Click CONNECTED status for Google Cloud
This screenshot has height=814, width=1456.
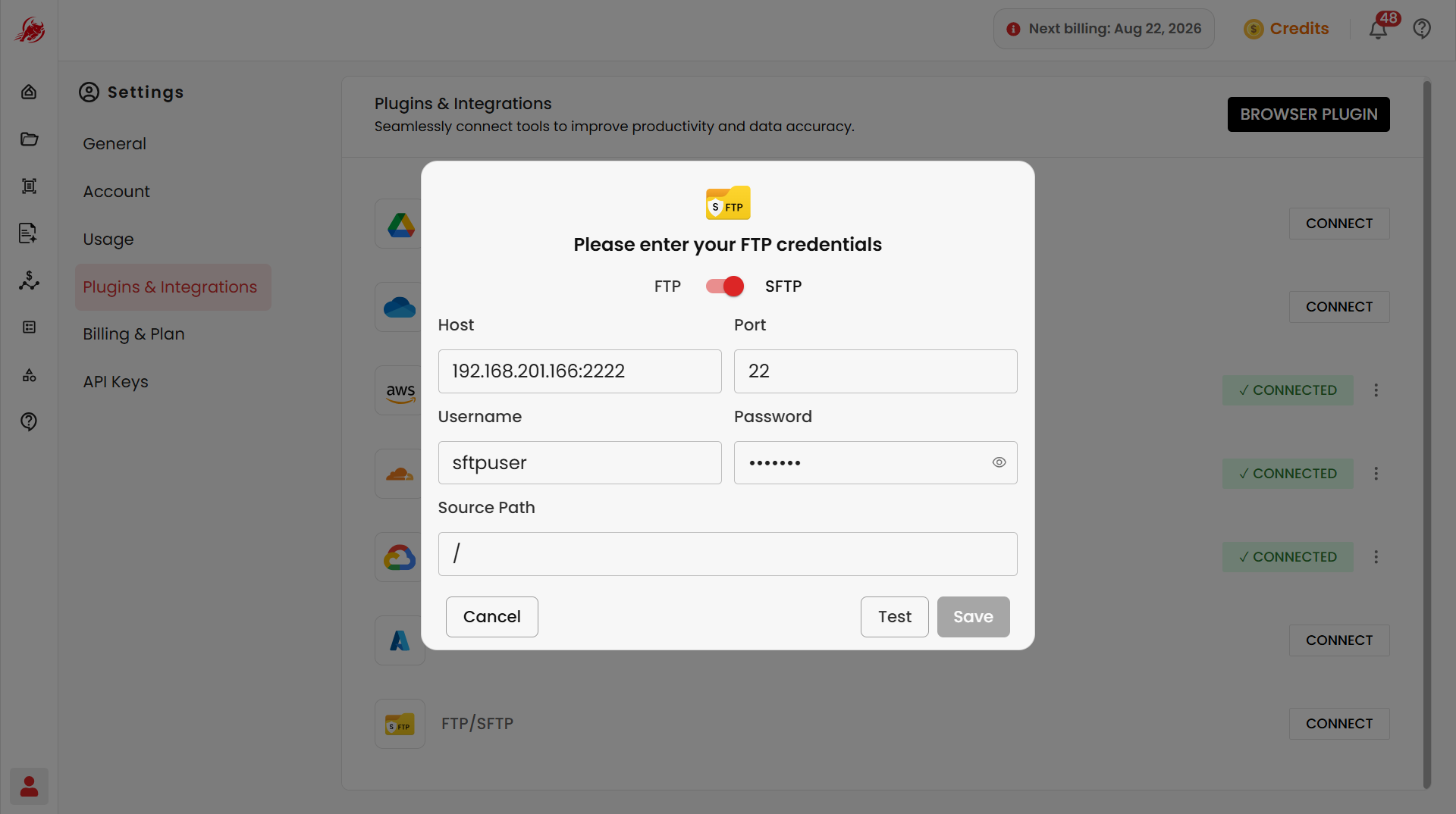pyautogui.click(x=1288, y=557)
